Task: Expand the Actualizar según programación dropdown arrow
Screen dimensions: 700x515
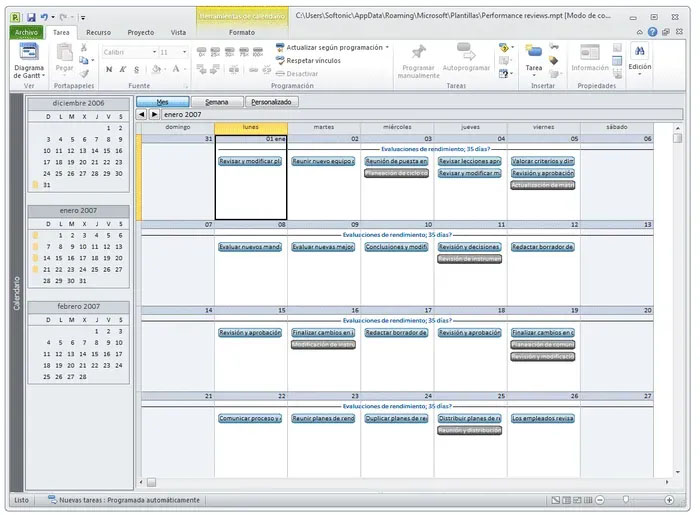Action: point(387,47)
